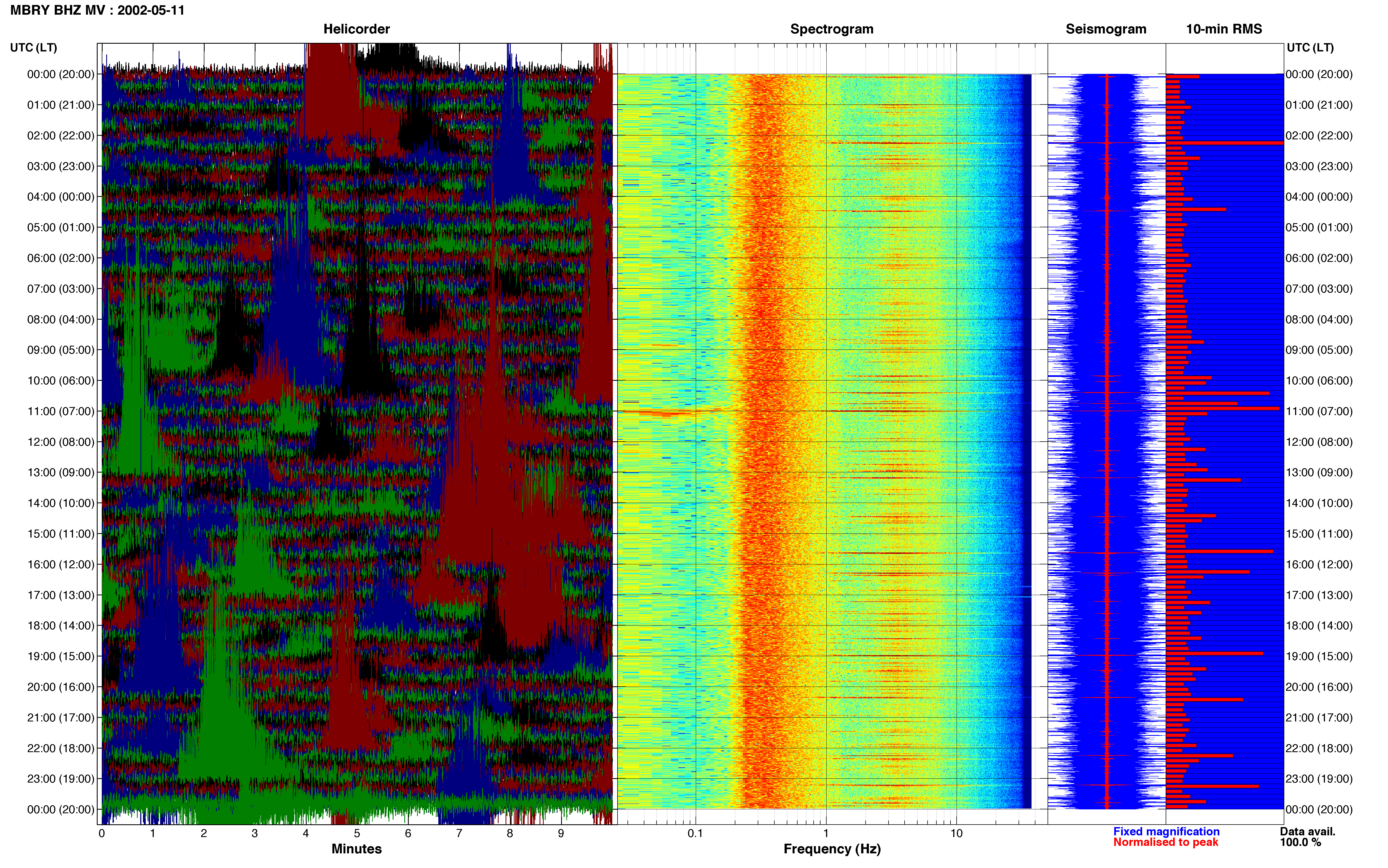
Task: Click the left 05:00 (01:00) time label
Action: click(61, 227)
